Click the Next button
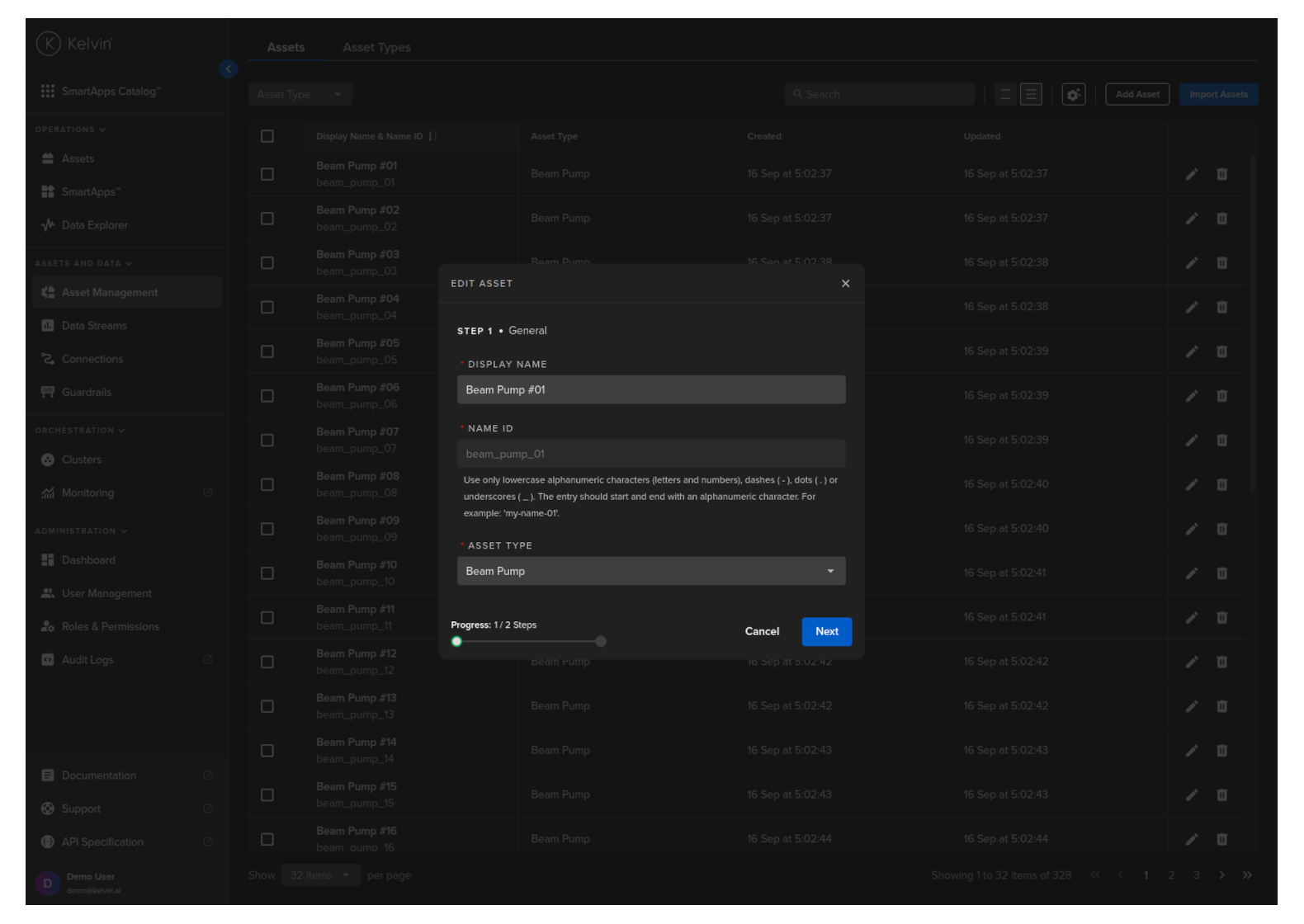 point(826,632)
